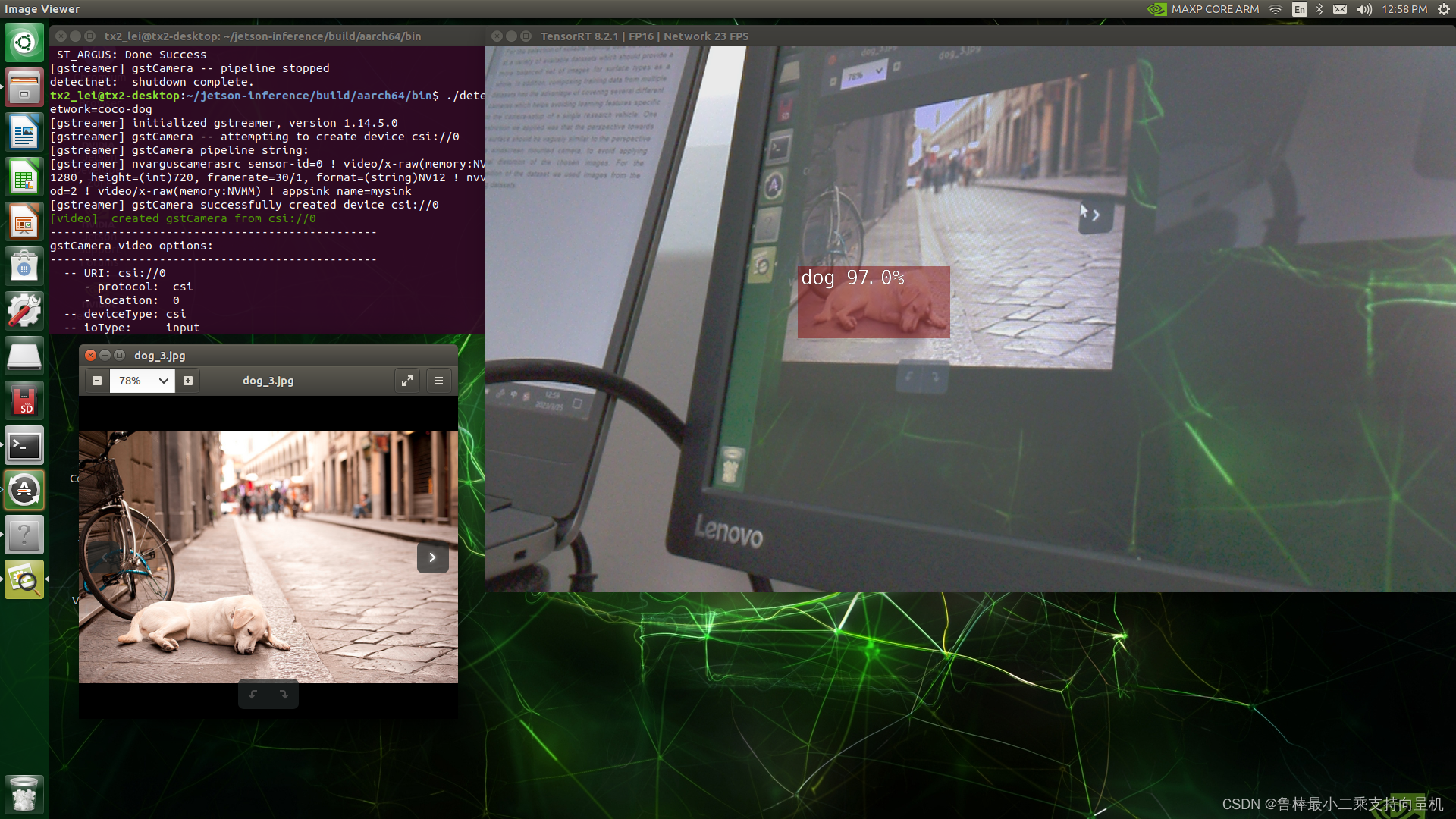Zoom in with plus button in dog_3.jpg viewer

pos(188,381)
